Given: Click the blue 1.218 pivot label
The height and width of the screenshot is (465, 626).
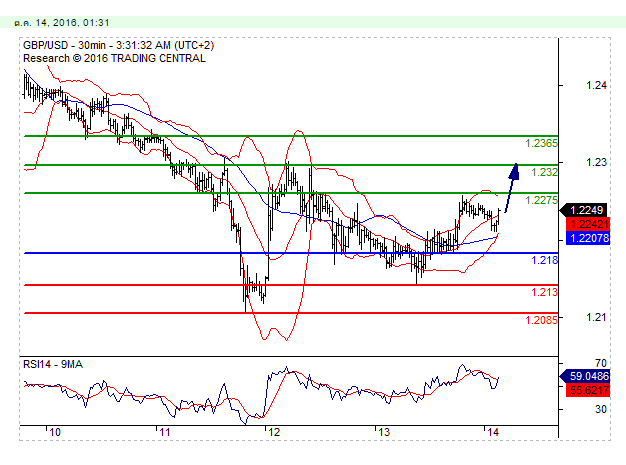Looking at the screenshot, I should click(x=544, y=260).
